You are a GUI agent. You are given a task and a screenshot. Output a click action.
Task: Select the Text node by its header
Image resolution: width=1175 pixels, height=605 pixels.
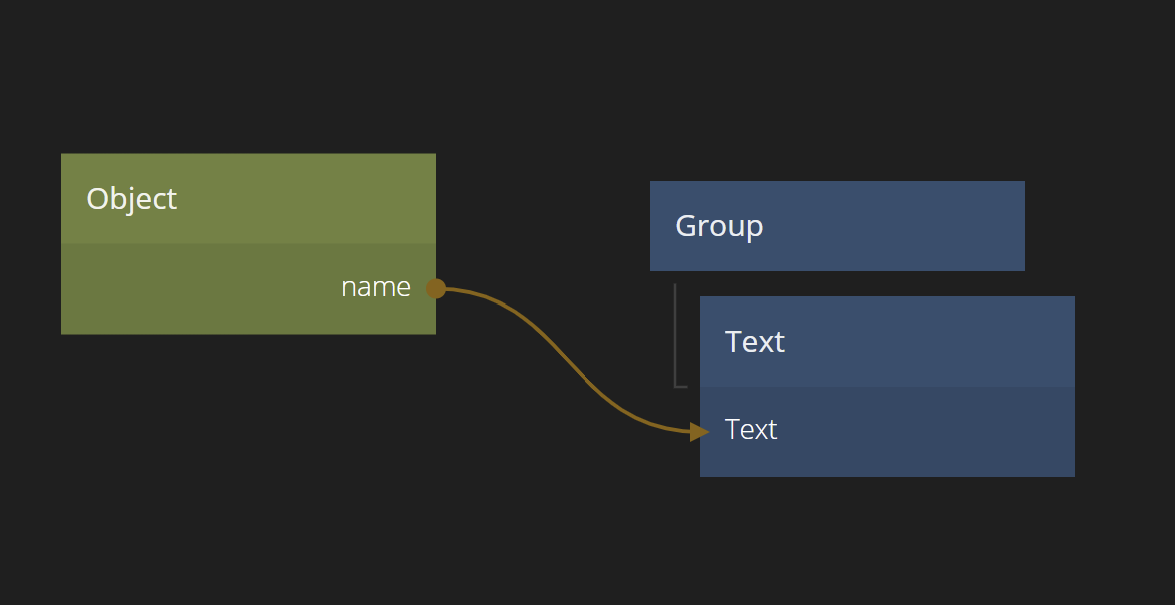pos(887,342)
